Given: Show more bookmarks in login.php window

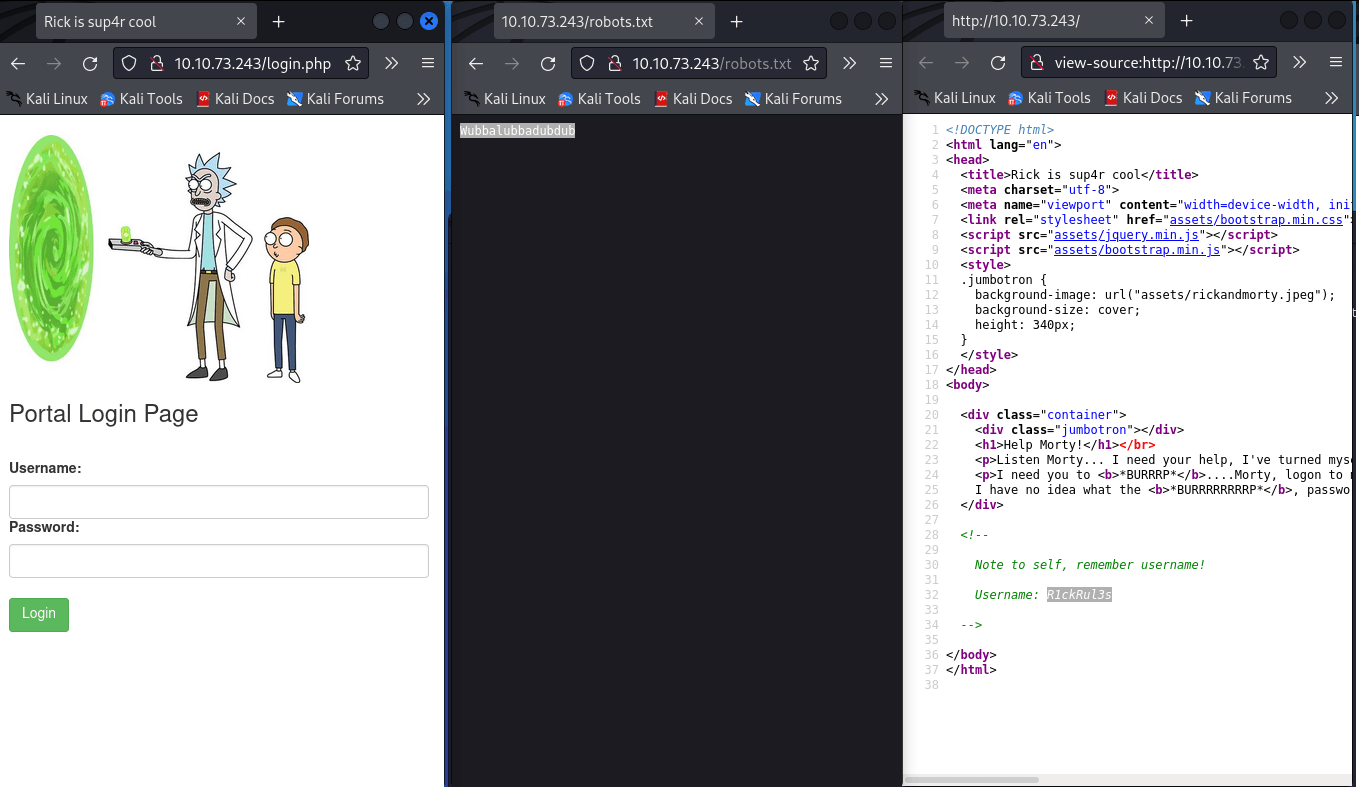Looking at the screenshot, I should (423, 98).
